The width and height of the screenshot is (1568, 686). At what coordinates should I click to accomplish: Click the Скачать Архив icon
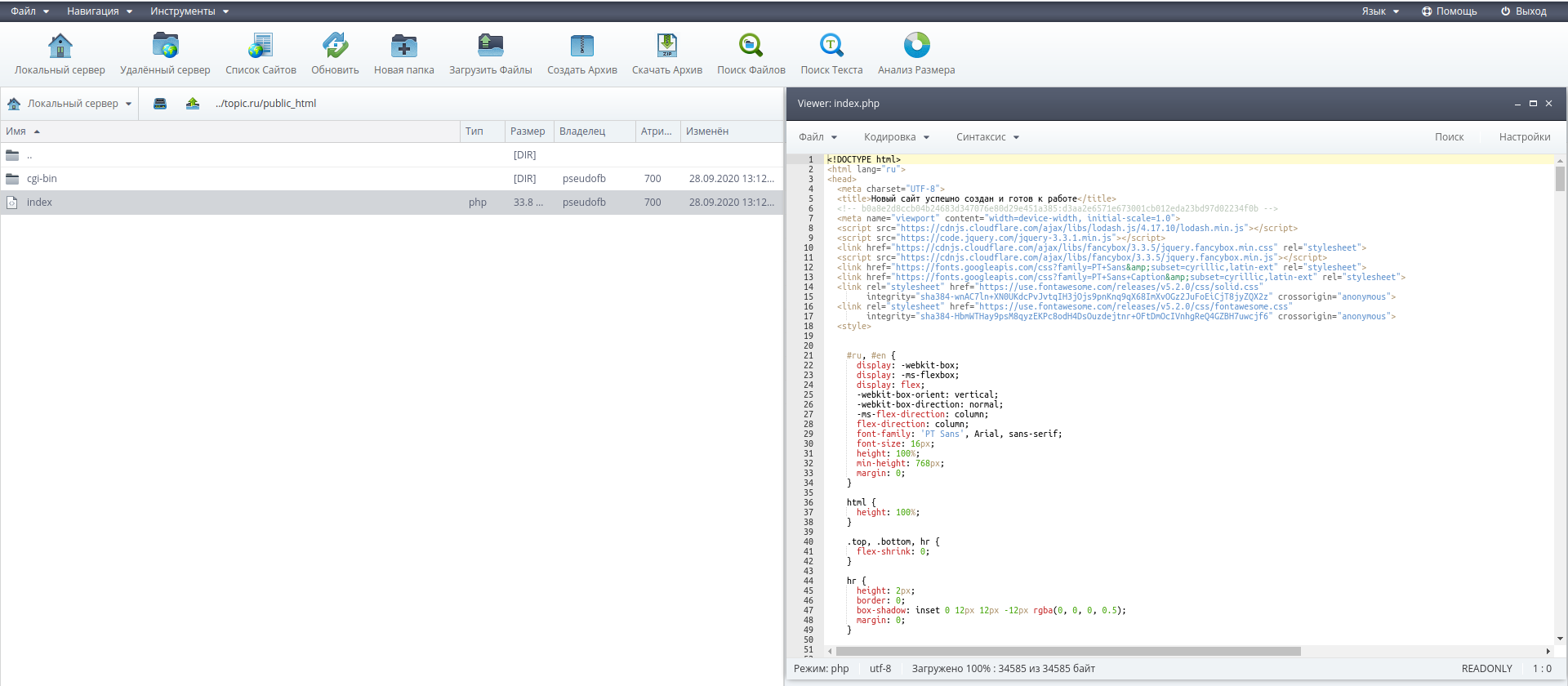pyautogui.click(x=666, y=46)
